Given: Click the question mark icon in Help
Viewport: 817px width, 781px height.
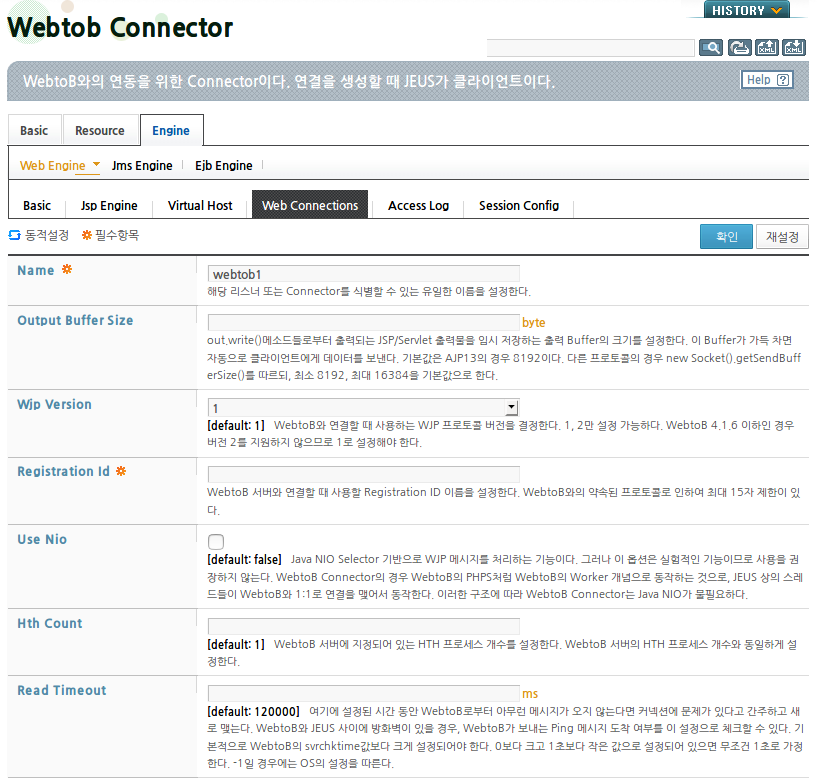Looking at the screenshot, I should (x=783, y=80).
